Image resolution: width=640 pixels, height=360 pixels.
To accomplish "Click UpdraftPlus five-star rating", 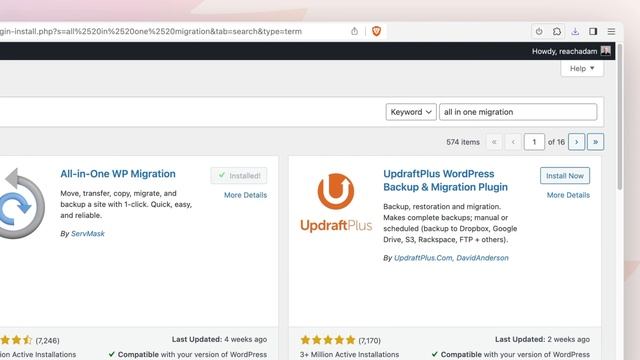I will 328,340.
